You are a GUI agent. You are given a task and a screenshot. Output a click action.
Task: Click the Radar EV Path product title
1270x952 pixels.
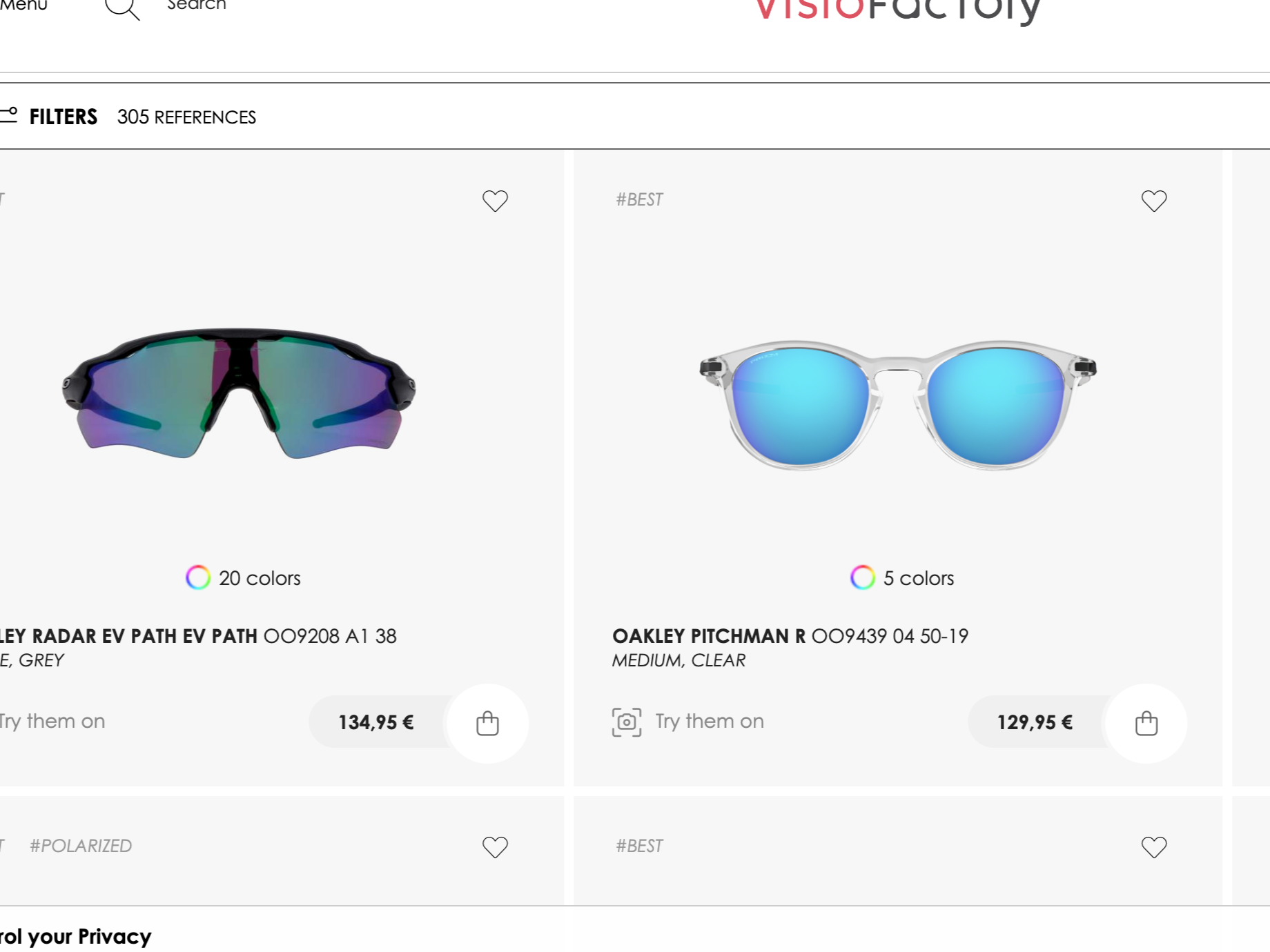199,636
